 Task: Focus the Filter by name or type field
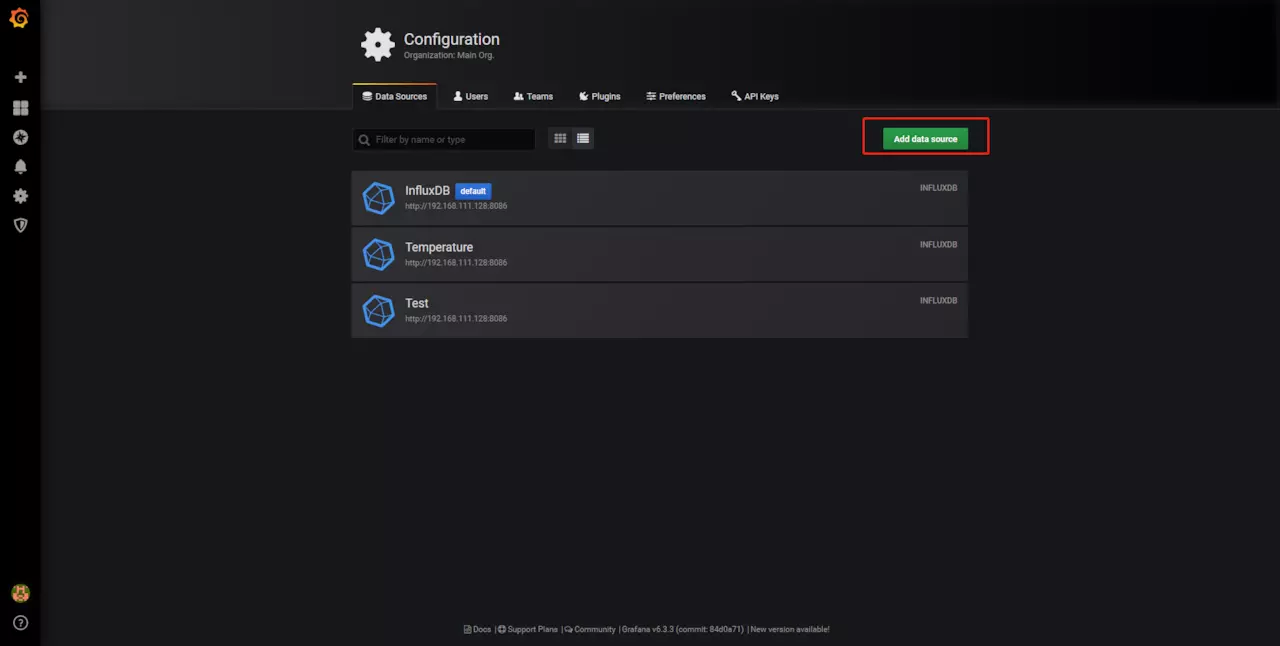point(444,139)
